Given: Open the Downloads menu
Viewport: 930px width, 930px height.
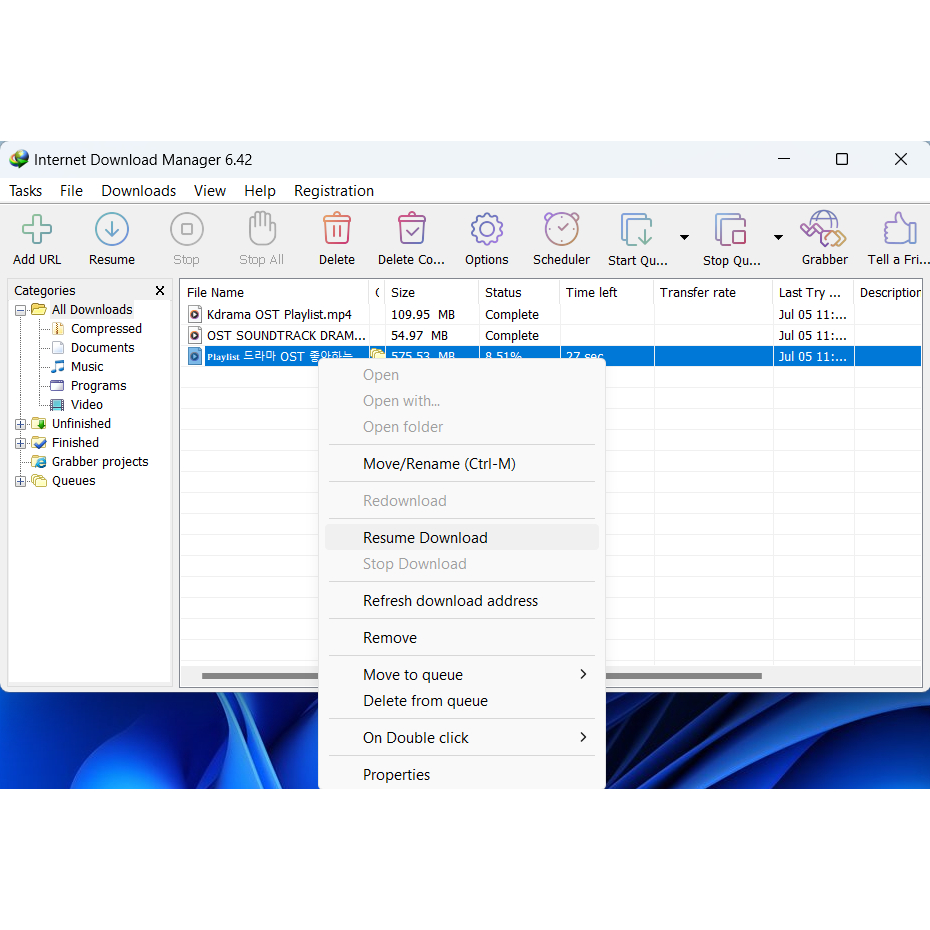Looking at the screenshot, I should point(139,191).
